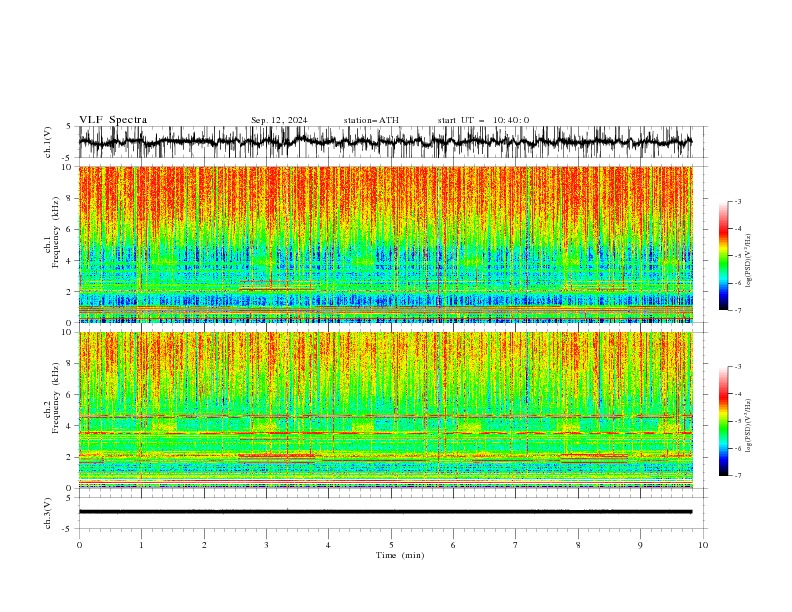The width and height of the screenshot is (792, 612).
Task: Click the "start UT = 10:40:0" header text
Action: point(483,120)
